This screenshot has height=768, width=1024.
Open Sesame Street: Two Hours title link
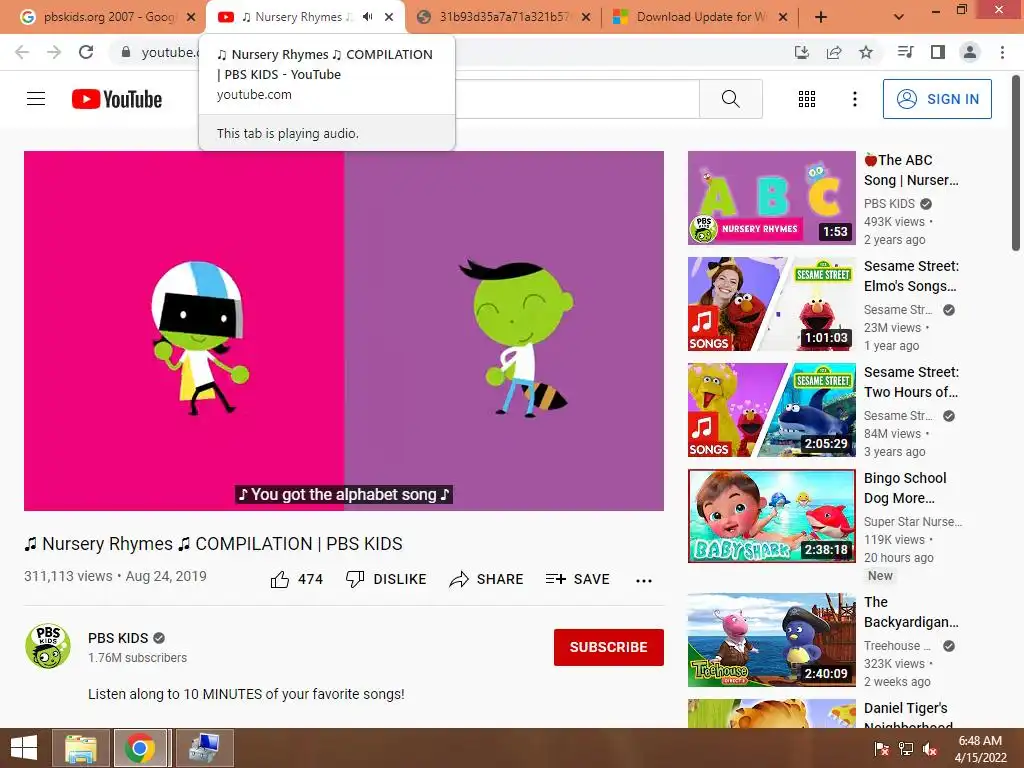coord(911,382)
